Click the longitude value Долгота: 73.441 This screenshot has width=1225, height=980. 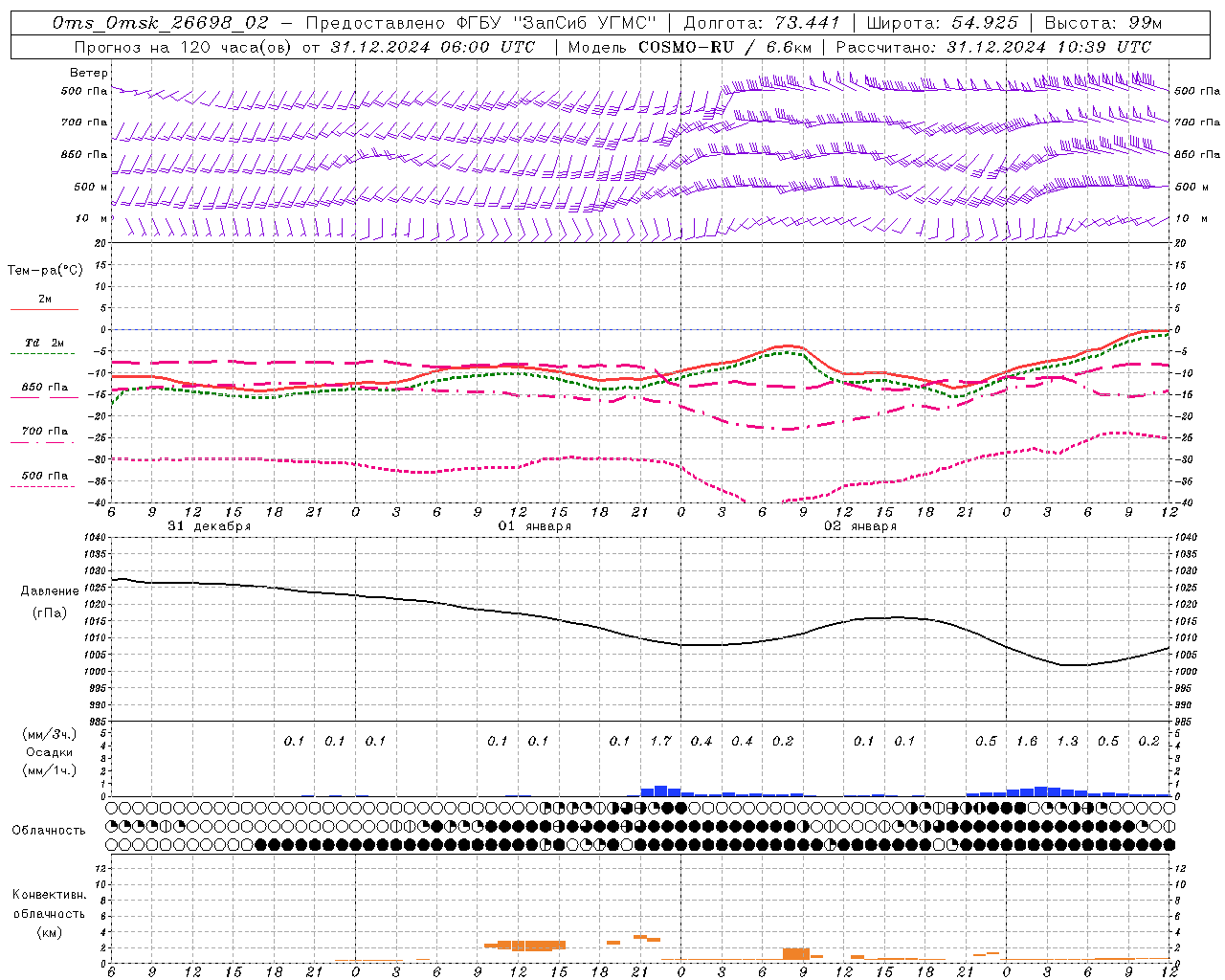click(x=762, y=23)
